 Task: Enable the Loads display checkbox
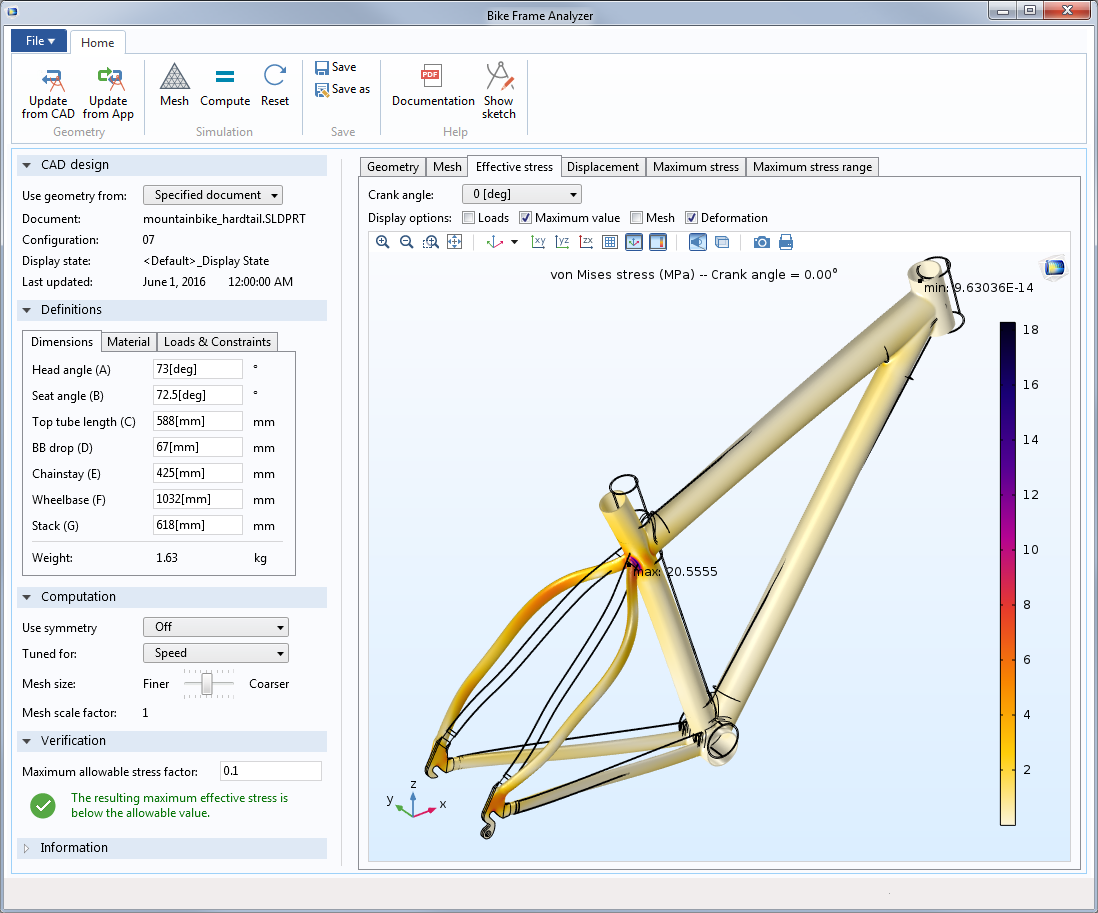(468, 218)
